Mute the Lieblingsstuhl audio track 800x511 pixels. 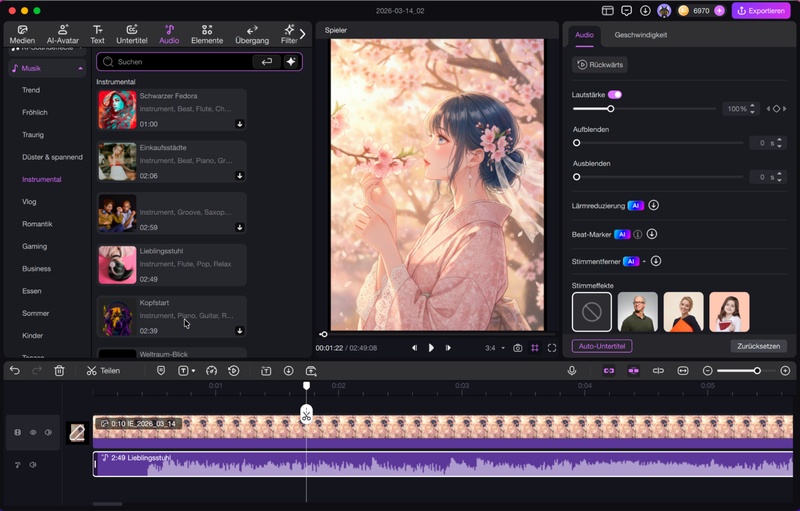pyautogui.click(x=32, y=465)
